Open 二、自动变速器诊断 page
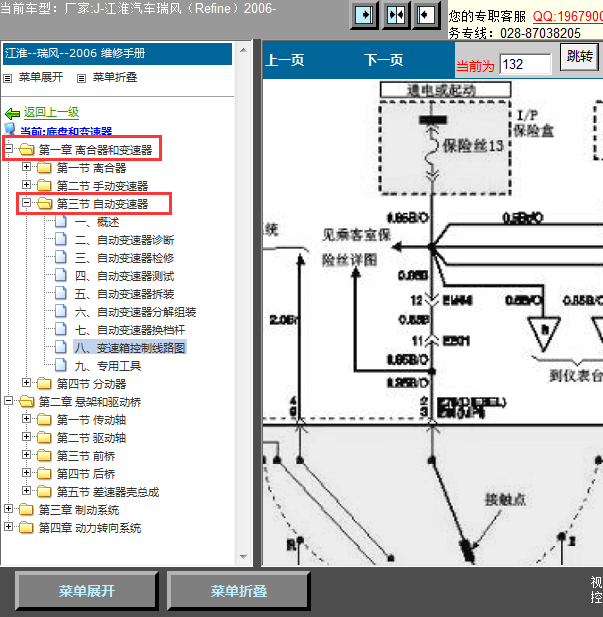603x617 pixels. pos(124,240)
